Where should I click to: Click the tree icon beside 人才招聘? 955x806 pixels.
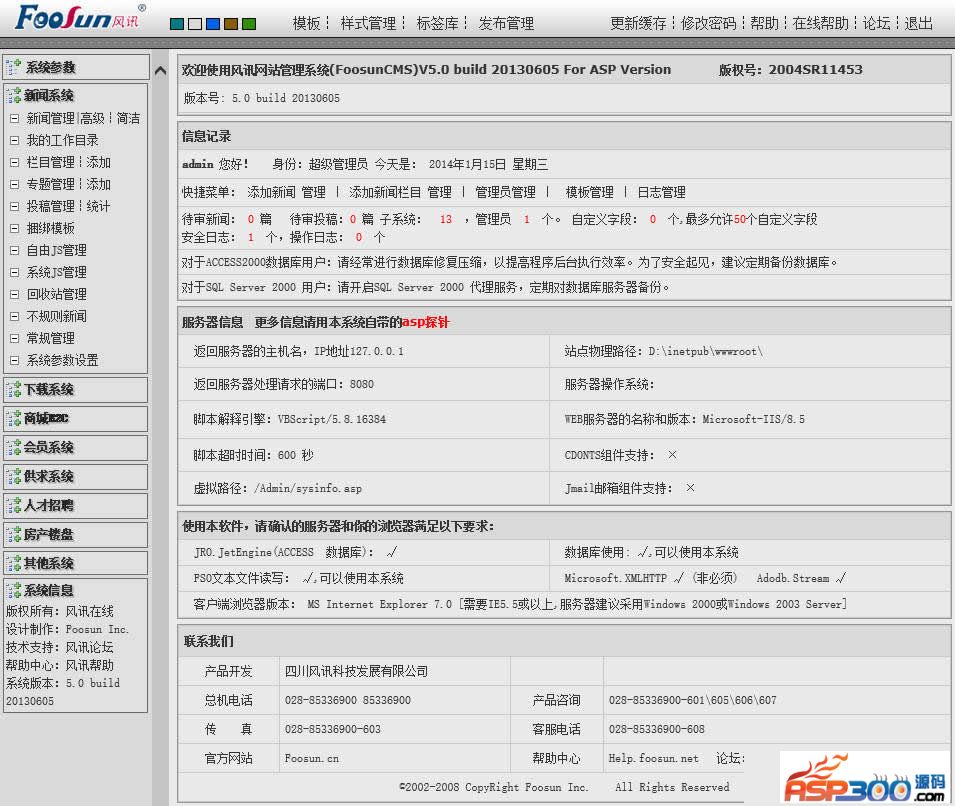[x=14, y=505]
